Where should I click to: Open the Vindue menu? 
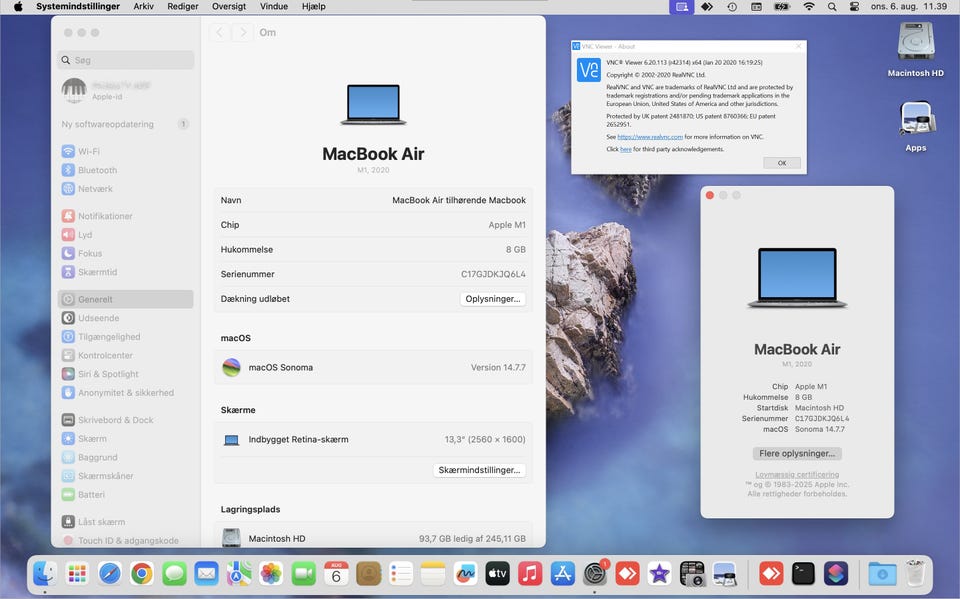coord(273,7)
